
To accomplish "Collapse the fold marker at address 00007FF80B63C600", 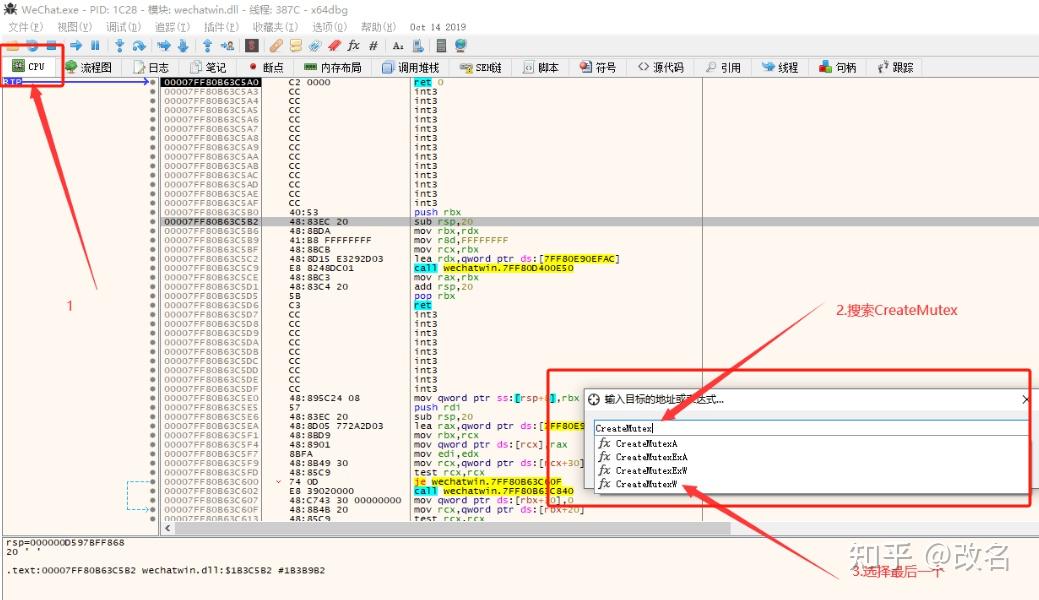I will [278, 482].
